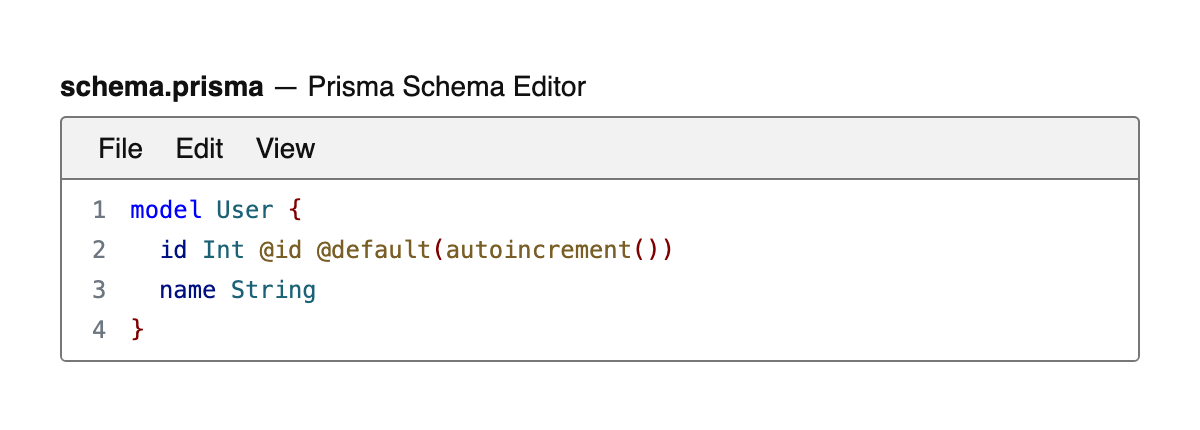
Task: Click line number 1 in the gutter
Action: click(98, 210)
